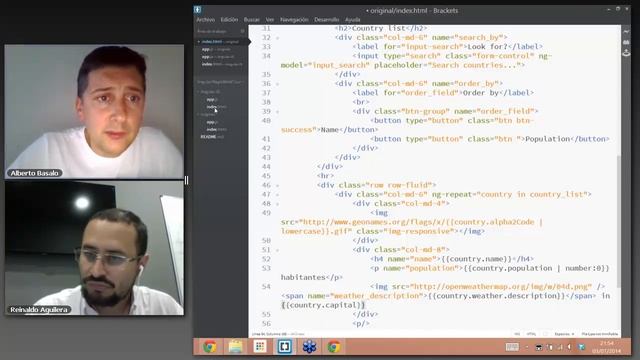
Task: Fold code at line 47
Action: pyautogui.click(x=278, y=195)
